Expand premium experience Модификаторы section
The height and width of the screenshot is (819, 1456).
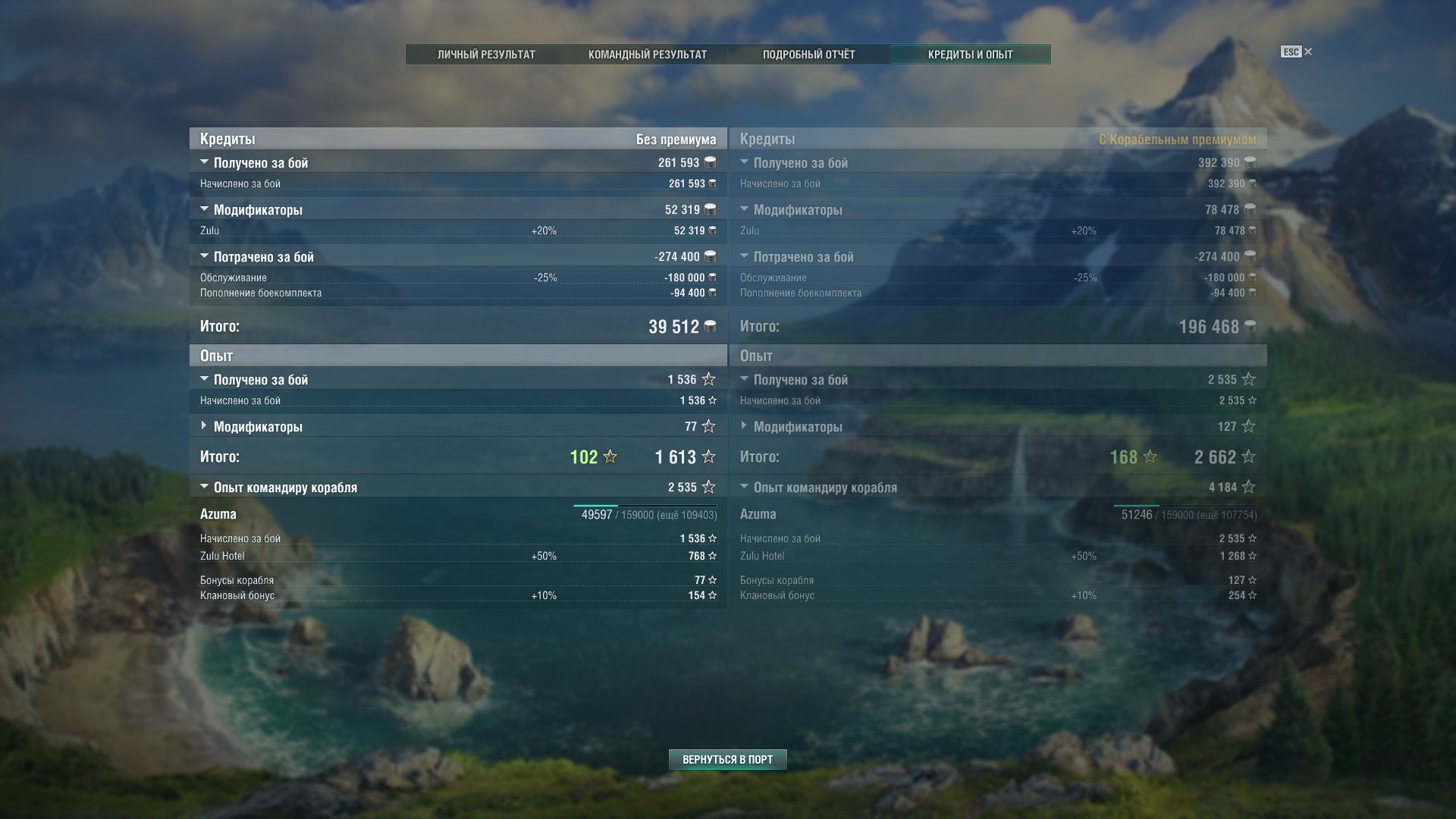(x=743, y=425)
